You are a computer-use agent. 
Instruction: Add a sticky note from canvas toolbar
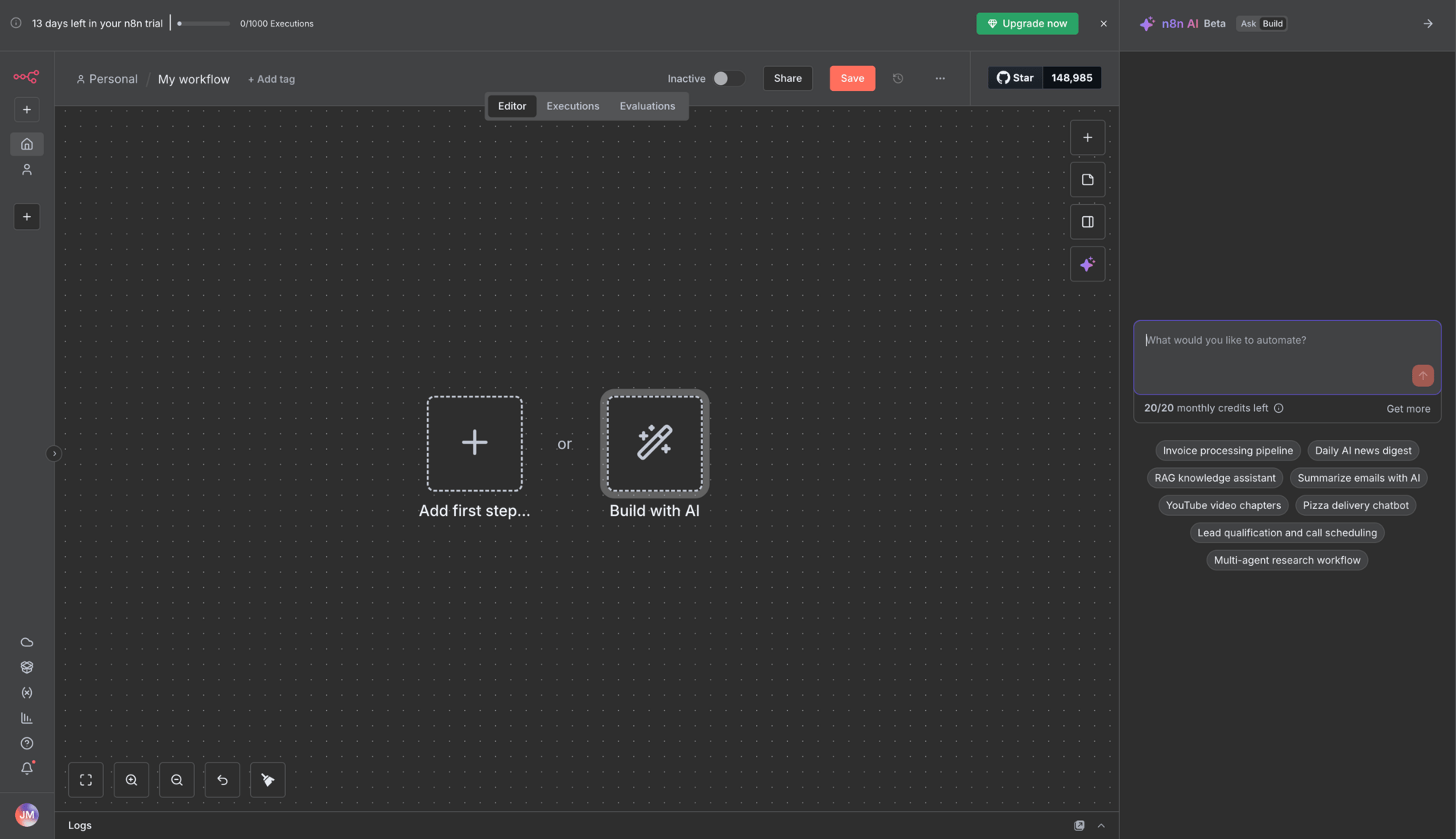point(1087,180)
